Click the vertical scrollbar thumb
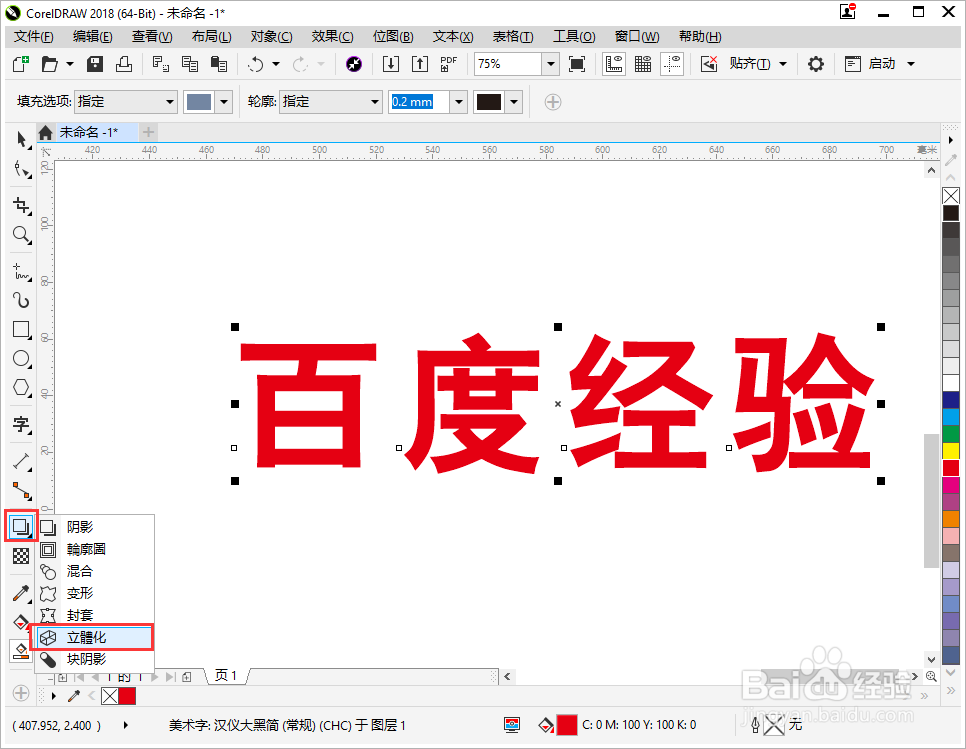 [931, 501]
